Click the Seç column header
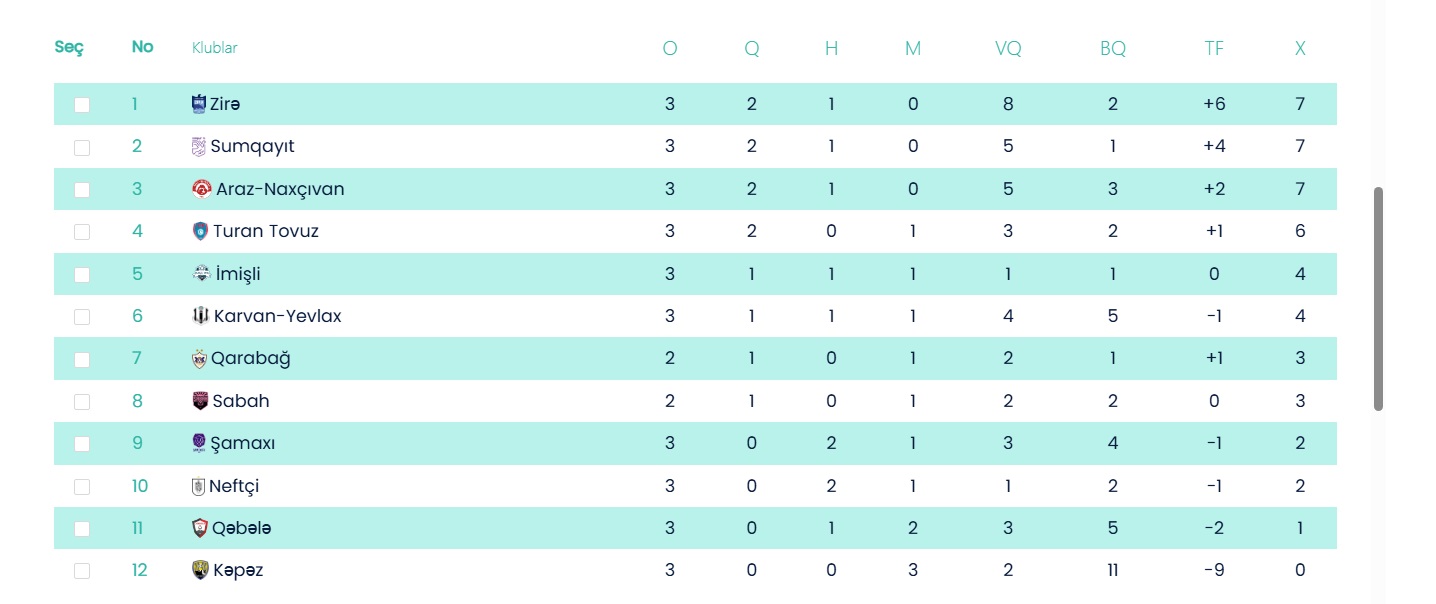The image size is (1436, 604). pyautogui.click(x=69, y=47)
